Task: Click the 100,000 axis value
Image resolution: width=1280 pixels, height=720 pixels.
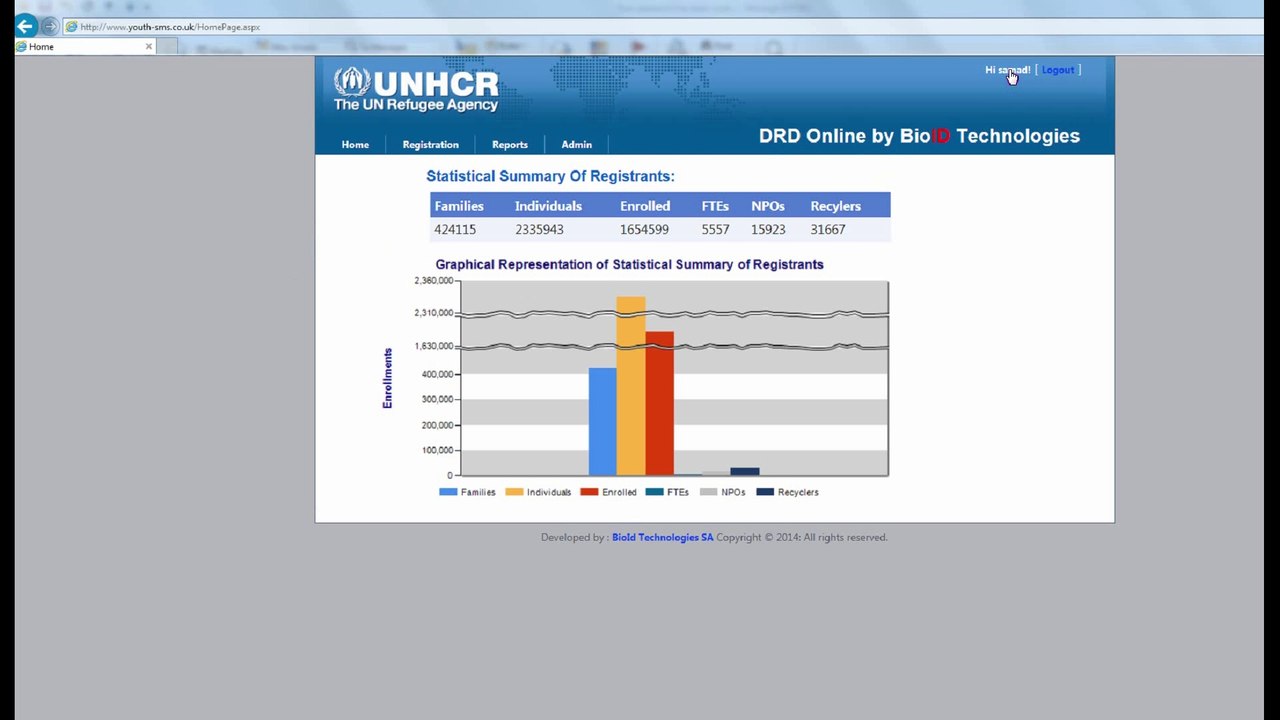Action: pos(437,450)
